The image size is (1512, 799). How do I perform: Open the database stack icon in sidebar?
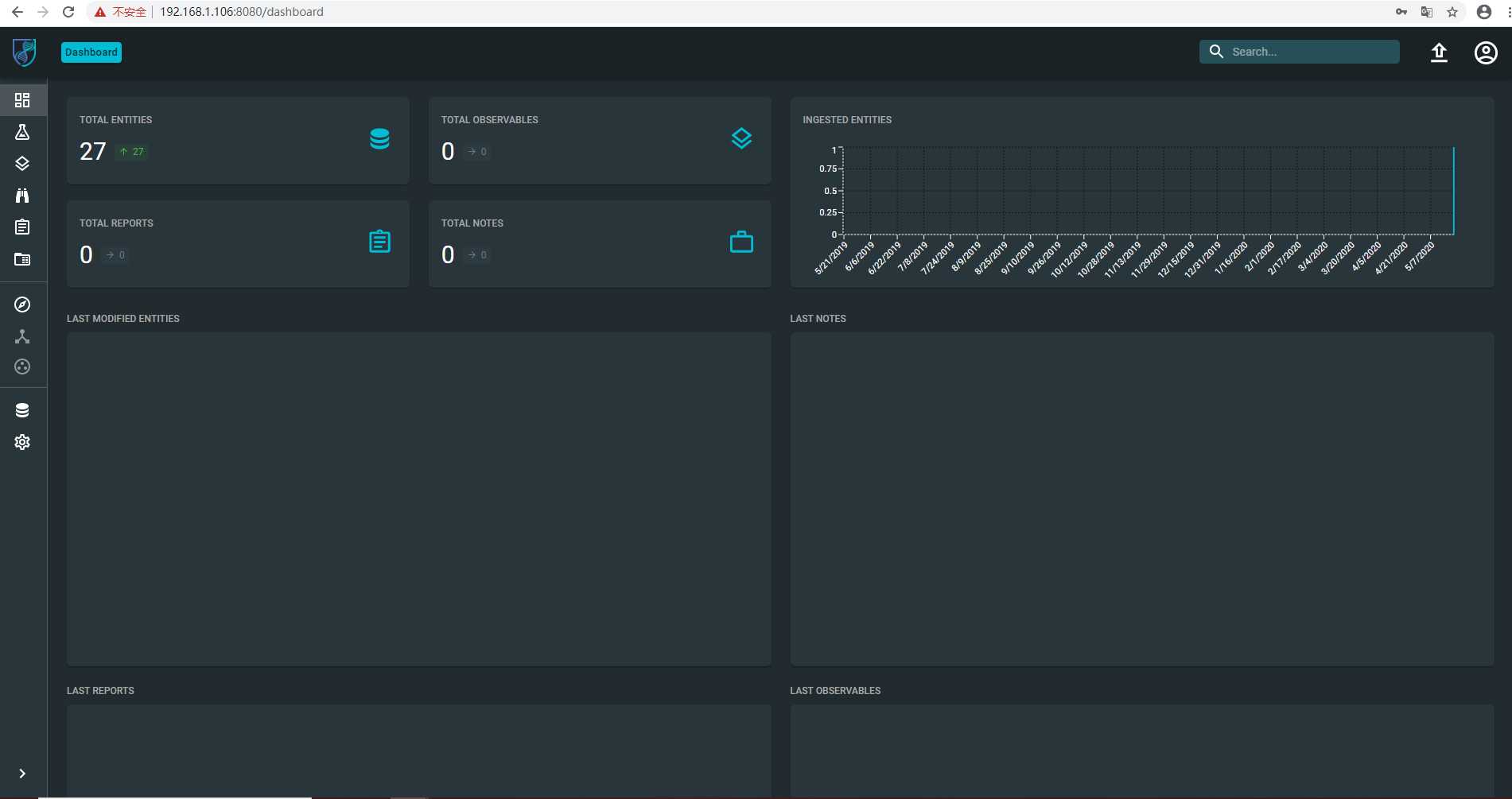pyautogui.click(x=22, y=410)
